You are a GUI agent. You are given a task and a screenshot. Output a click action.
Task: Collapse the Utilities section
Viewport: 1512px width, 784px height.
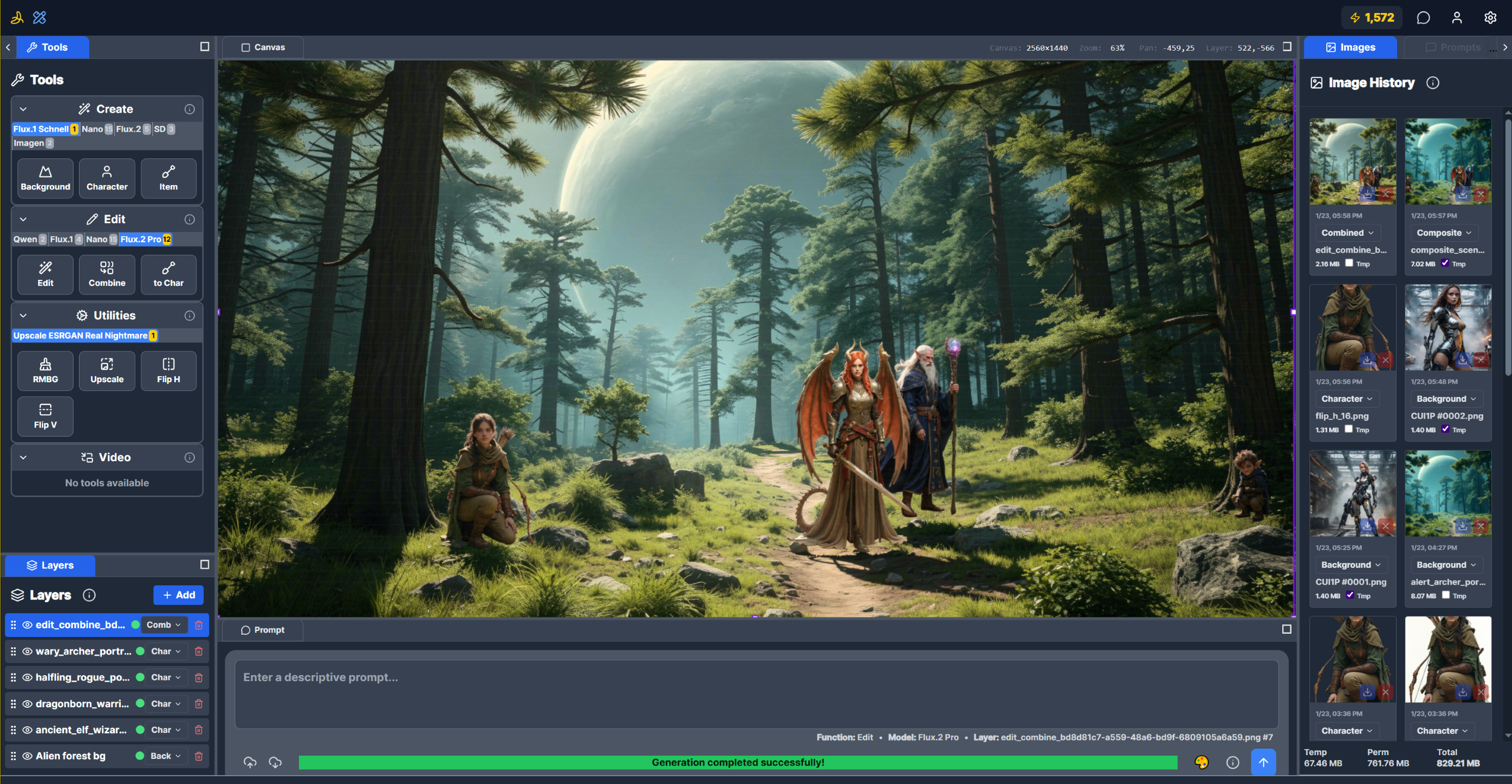pos(22,315)
